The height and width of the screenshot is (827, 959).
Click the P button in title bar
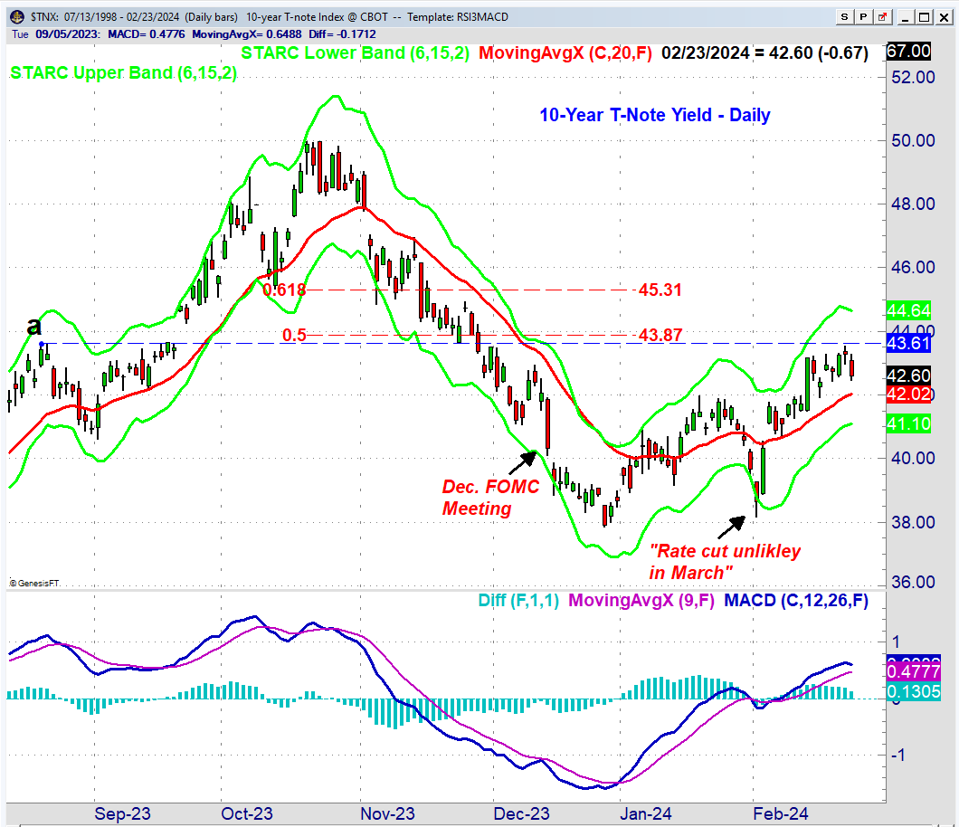tap(861, 17)
